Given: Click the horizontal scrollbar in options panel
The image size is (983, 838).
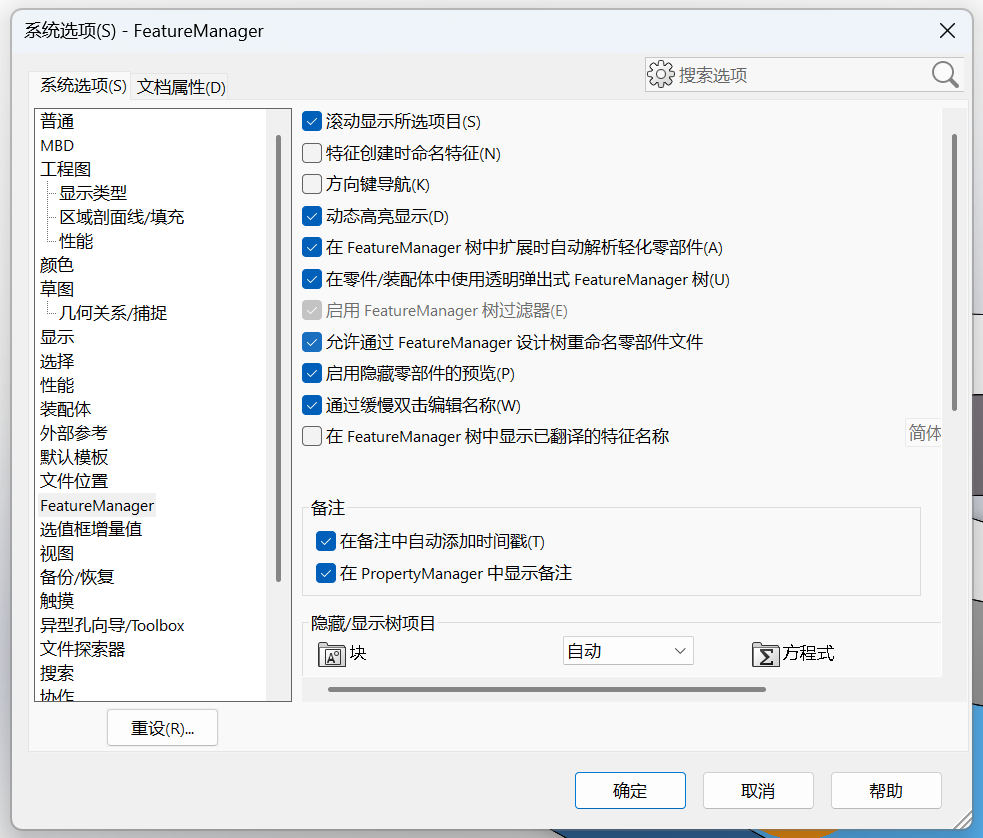Looking at the screenshot, I should 546,689.
